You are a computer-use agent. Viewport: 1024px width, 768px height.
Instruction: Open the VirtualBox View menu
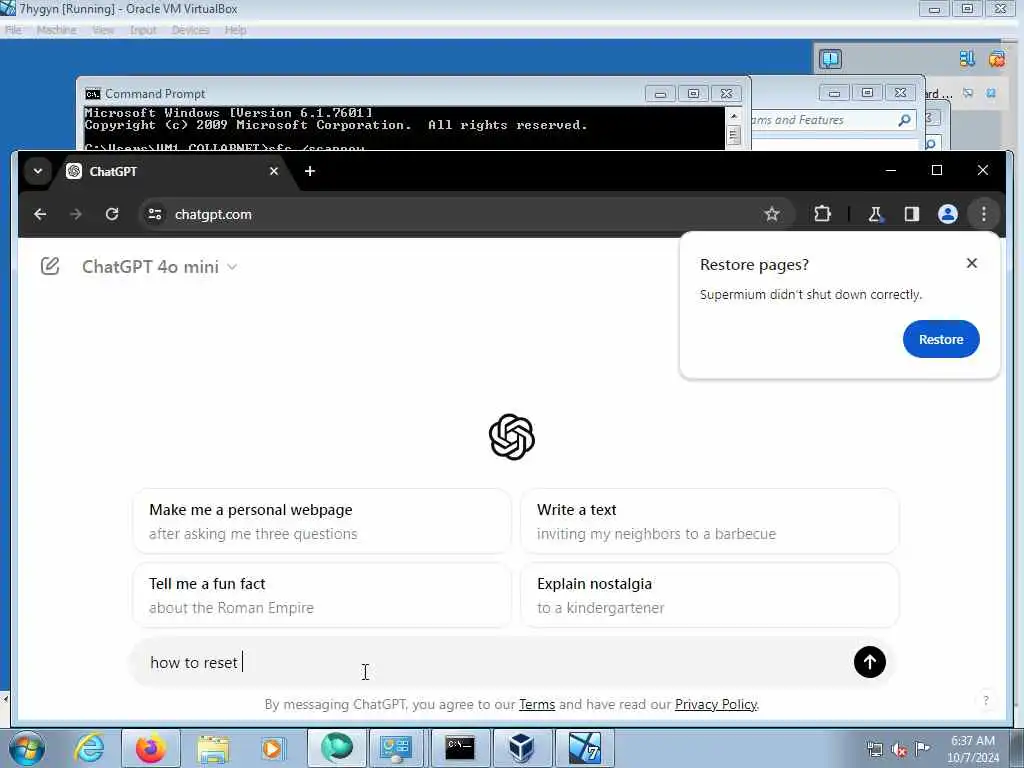tap(103, 30)
